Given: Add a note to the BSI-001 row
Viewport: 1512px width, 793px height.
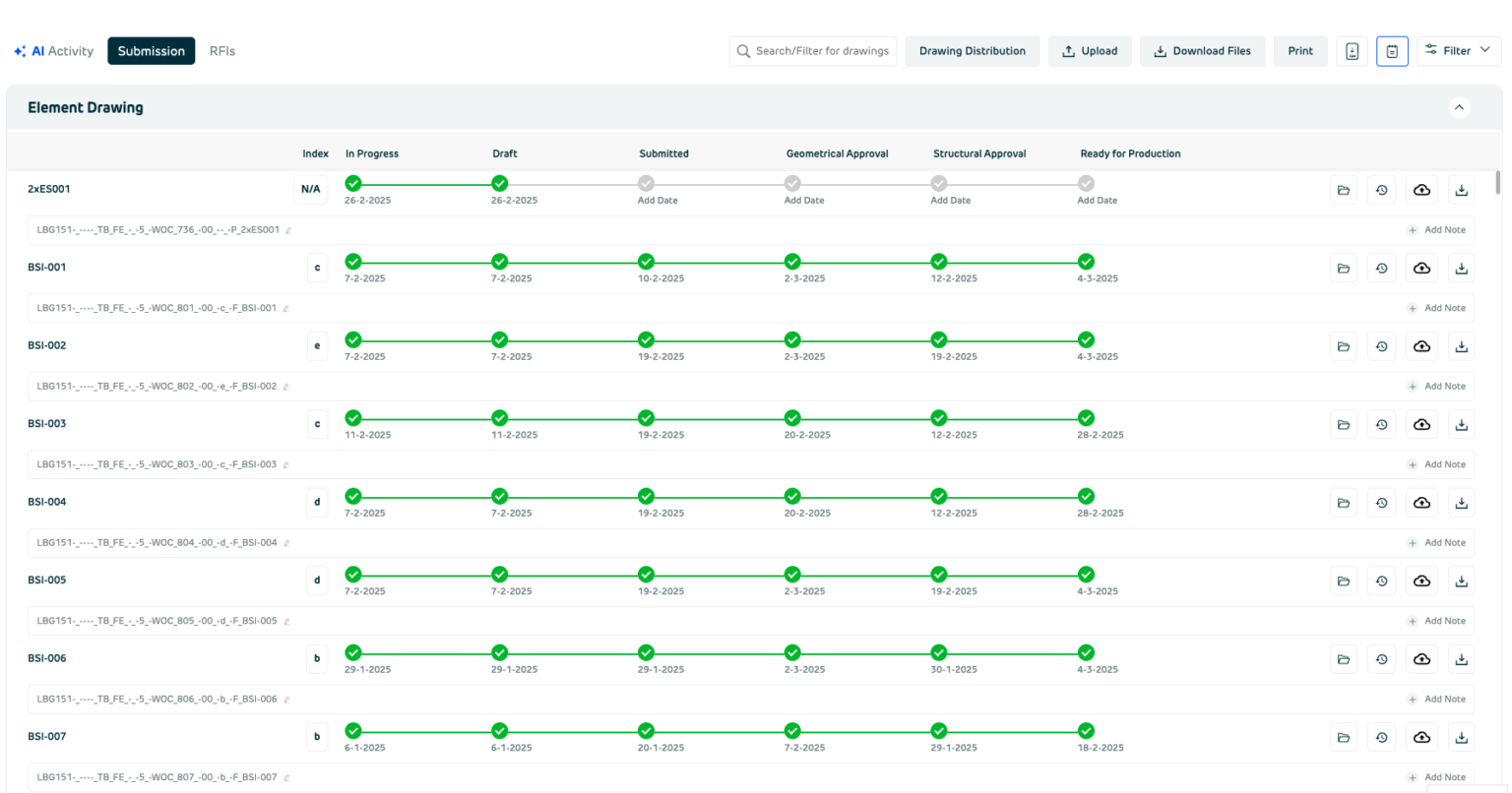Looking at the screenshot, I should tap(1438, 308).
